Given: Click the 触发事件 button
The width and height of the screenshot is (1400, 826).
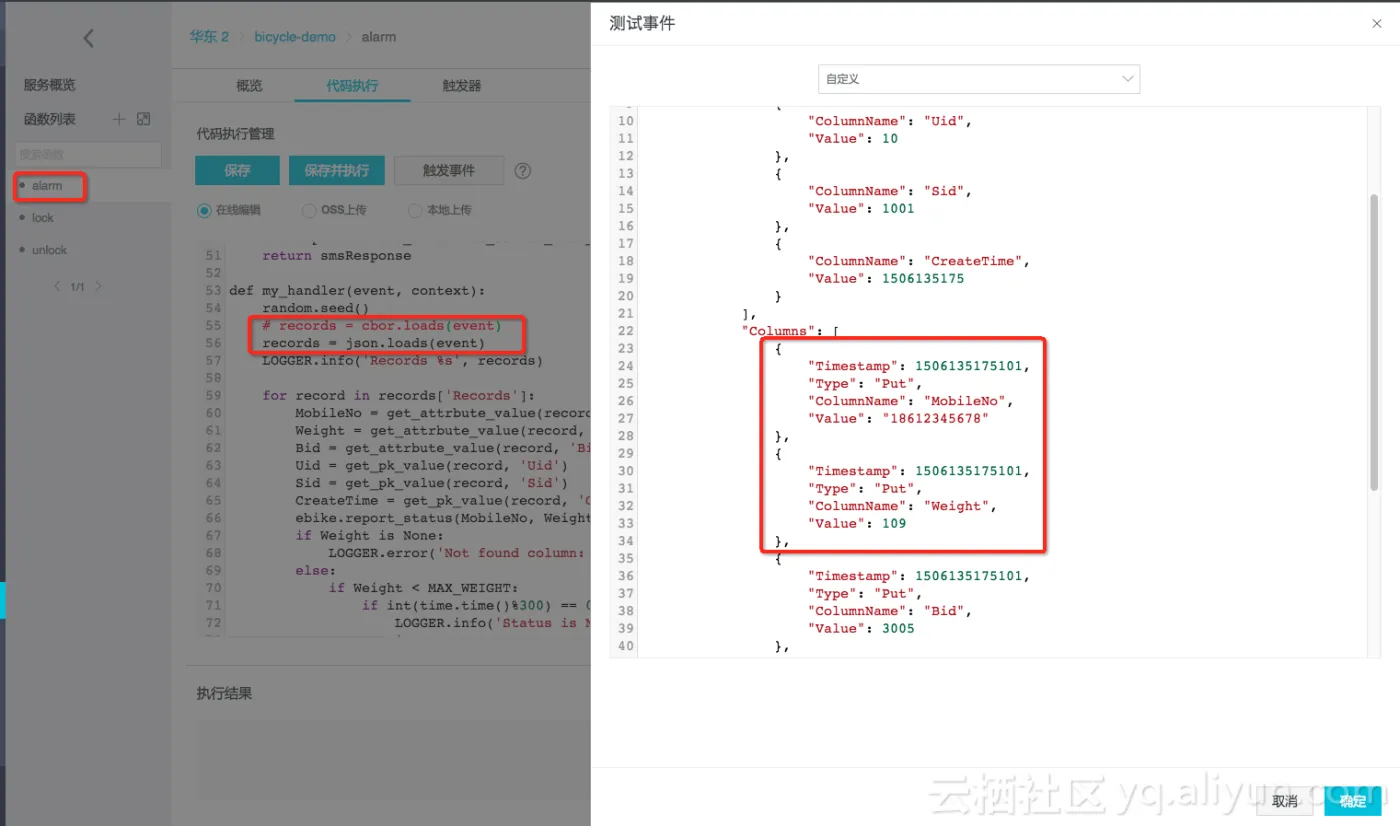Looking at the screenshot, I should [449, 171].
